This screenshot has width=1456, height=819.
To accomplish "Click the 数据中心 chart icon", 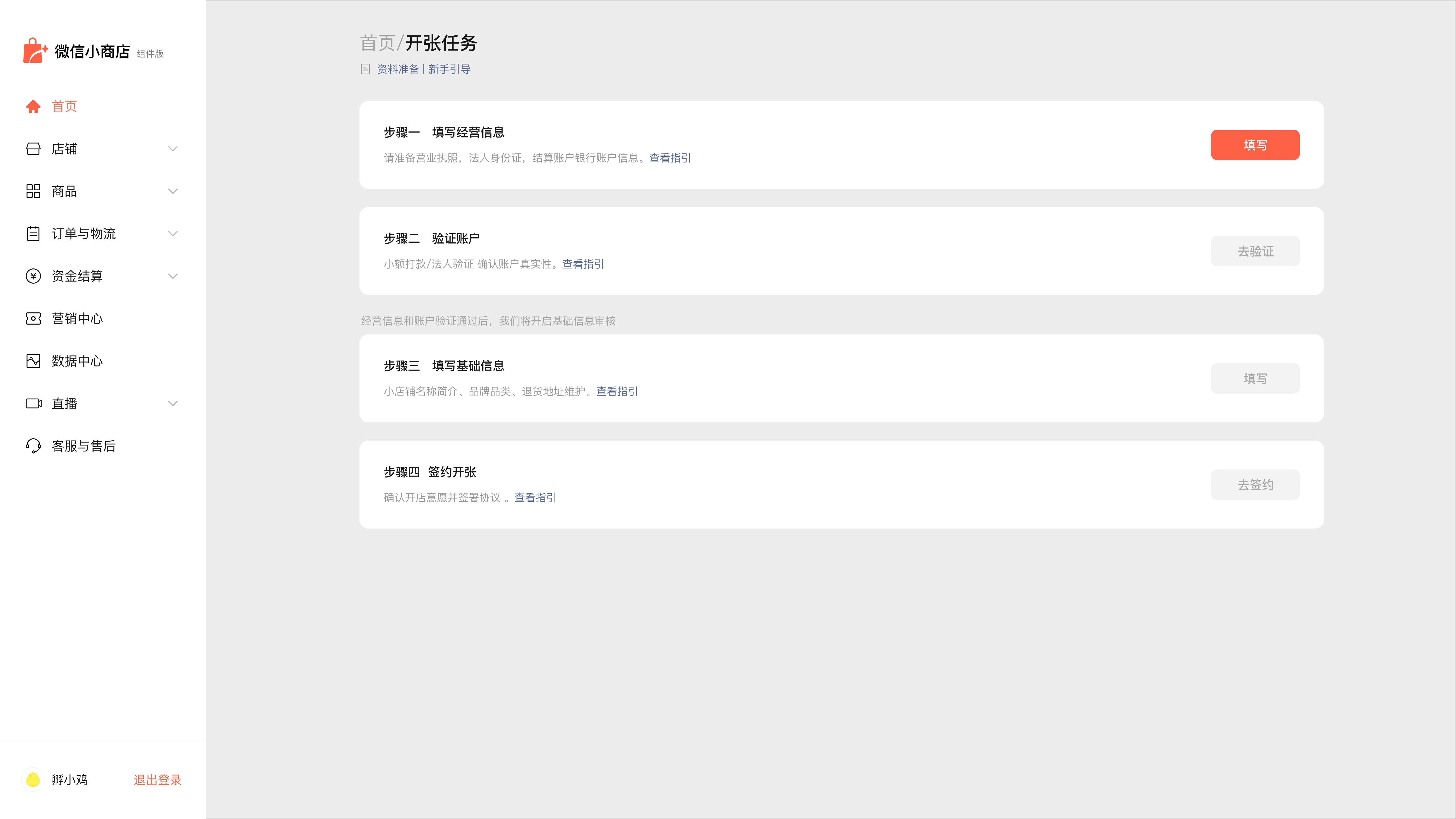I will pyautogui.click(x=33, y=361).
